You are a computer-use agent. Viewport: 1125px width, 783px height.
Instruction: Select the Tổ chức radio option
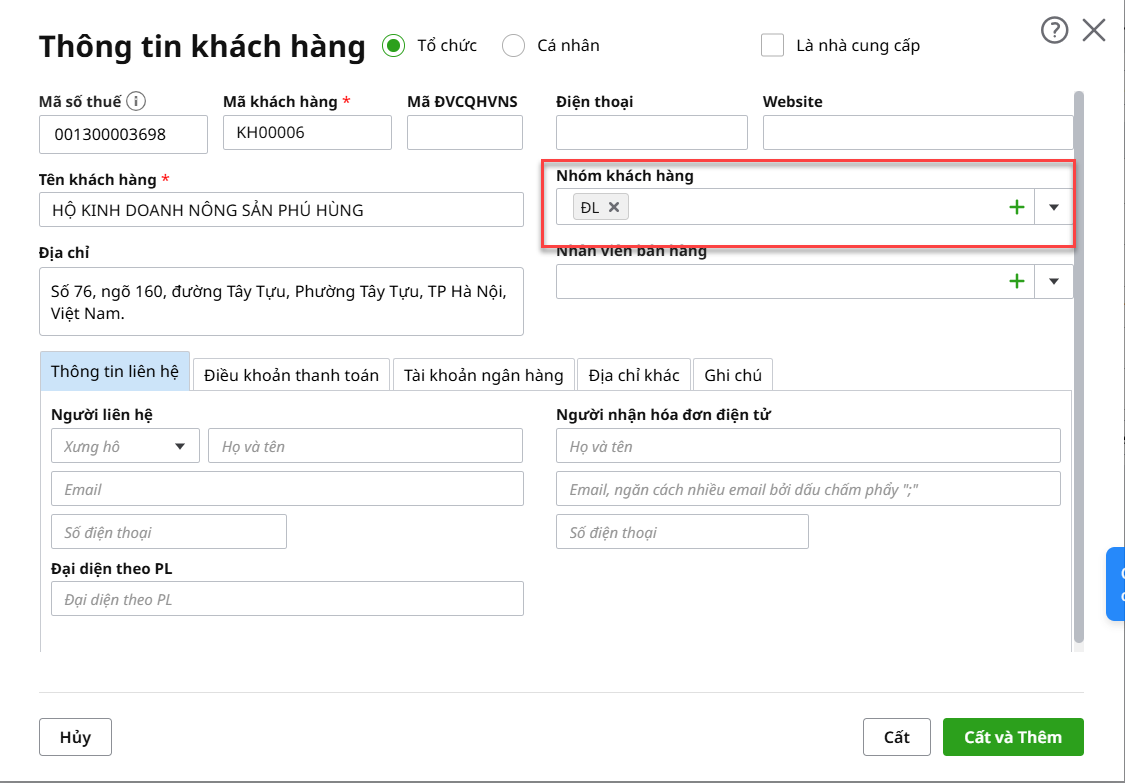click(393, 45)
